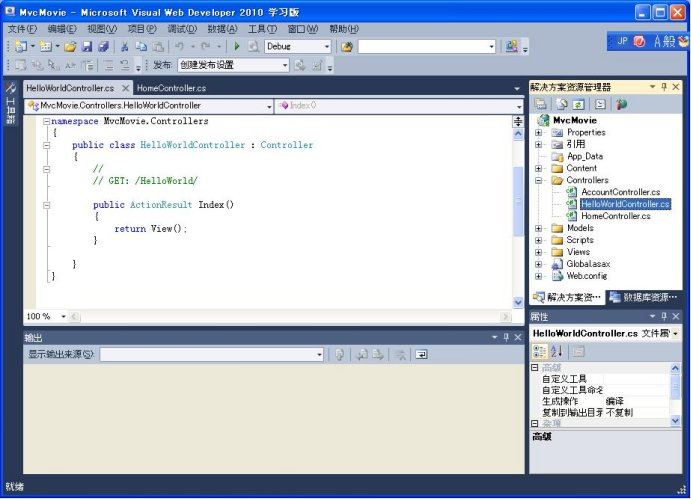
Task: Open the 调试(D) menu
Action: coord(182,29)
